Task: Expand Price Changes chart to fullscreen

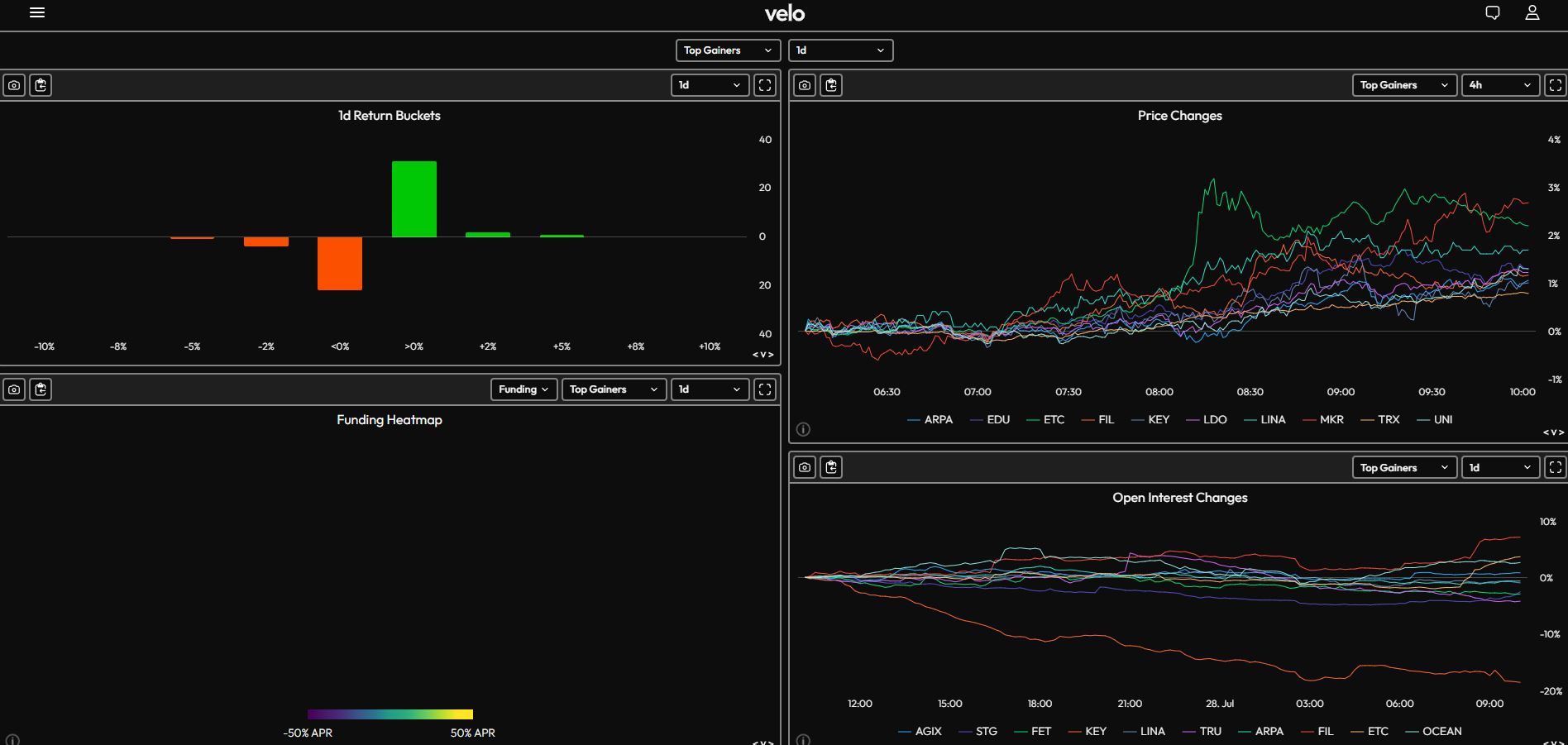Action: (x=1556, y=85)
